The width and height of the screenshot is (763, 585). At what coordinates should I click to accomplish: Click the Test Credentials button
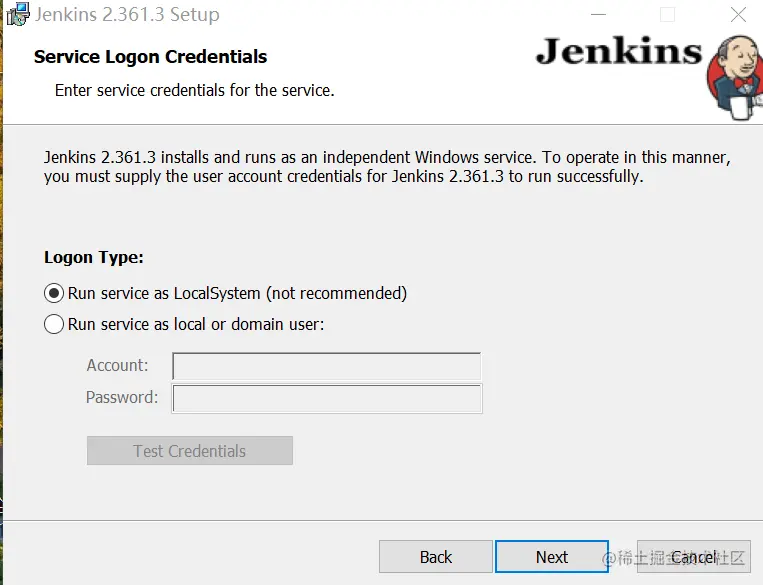(x=190, y=451)
